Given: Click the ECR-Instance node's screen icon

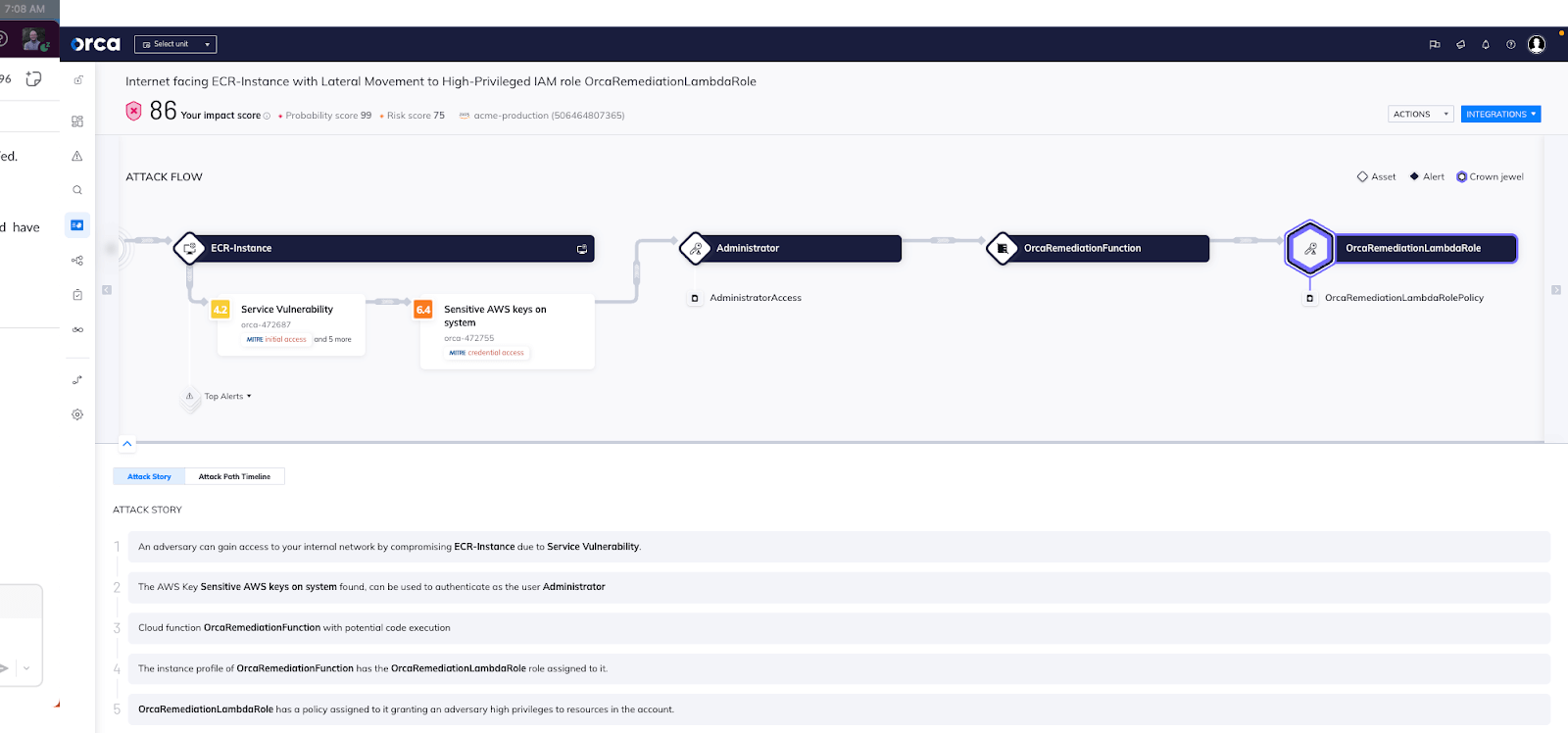Looking at the screenshot, I should coord(582,249).
